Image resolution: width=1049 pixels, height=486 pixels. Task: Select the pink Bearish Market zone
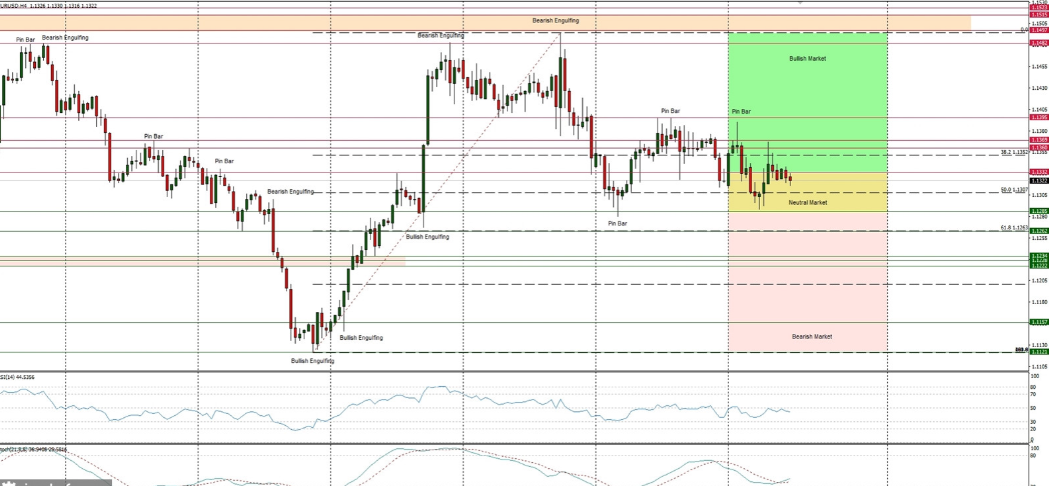tap(807, 300)
